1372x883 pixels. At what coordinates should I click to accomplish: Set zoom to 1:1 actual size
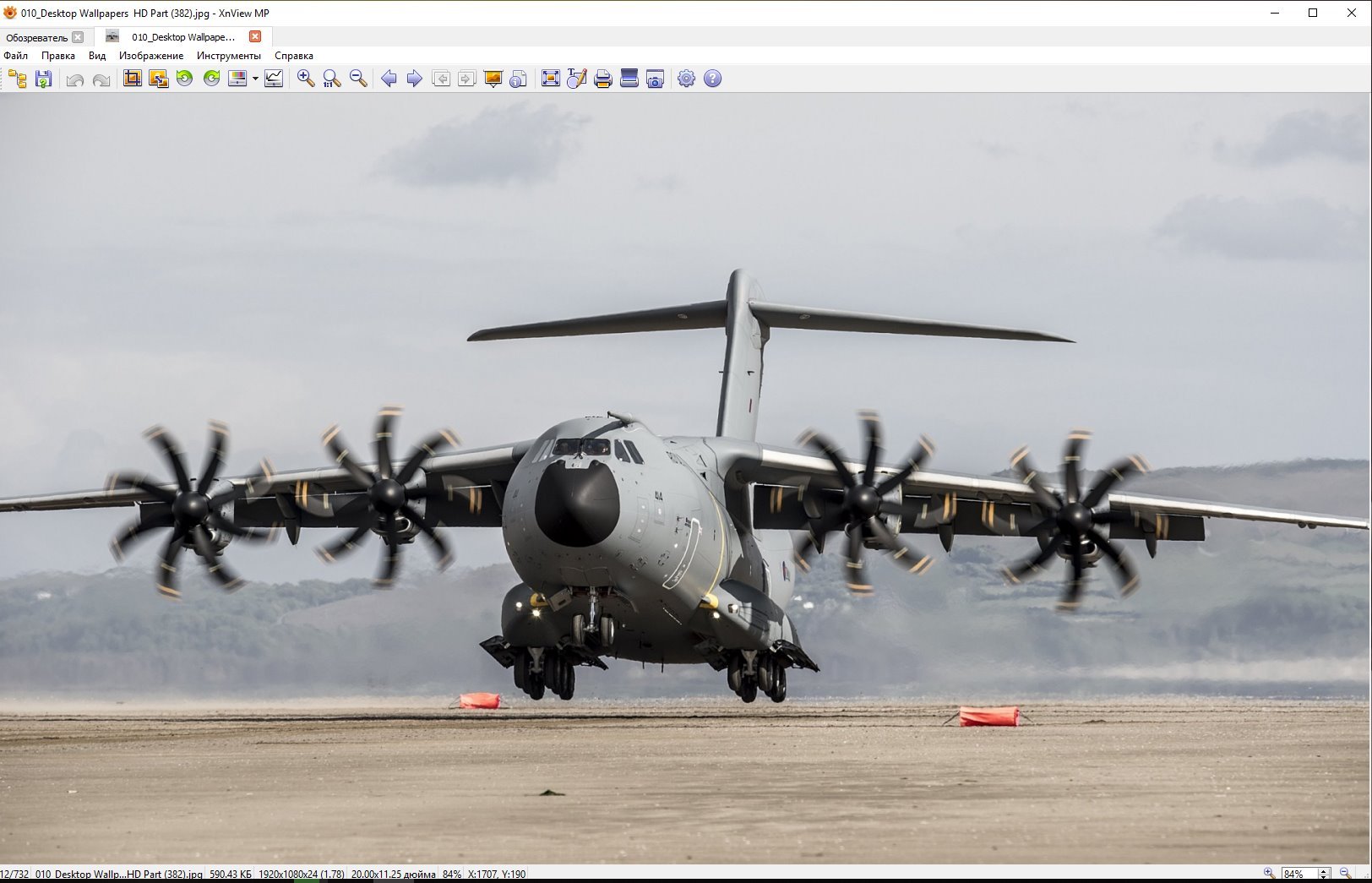pyautogui.click(x=332, y=79)
